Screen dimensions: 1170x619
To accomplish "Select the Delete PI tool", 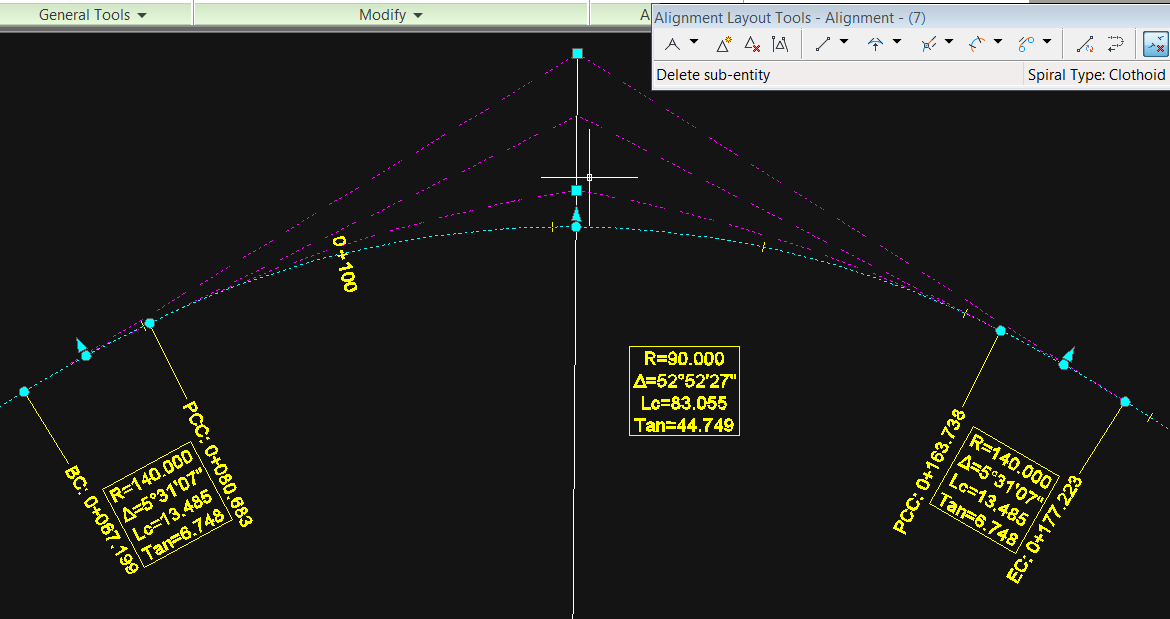I will 750,43.
